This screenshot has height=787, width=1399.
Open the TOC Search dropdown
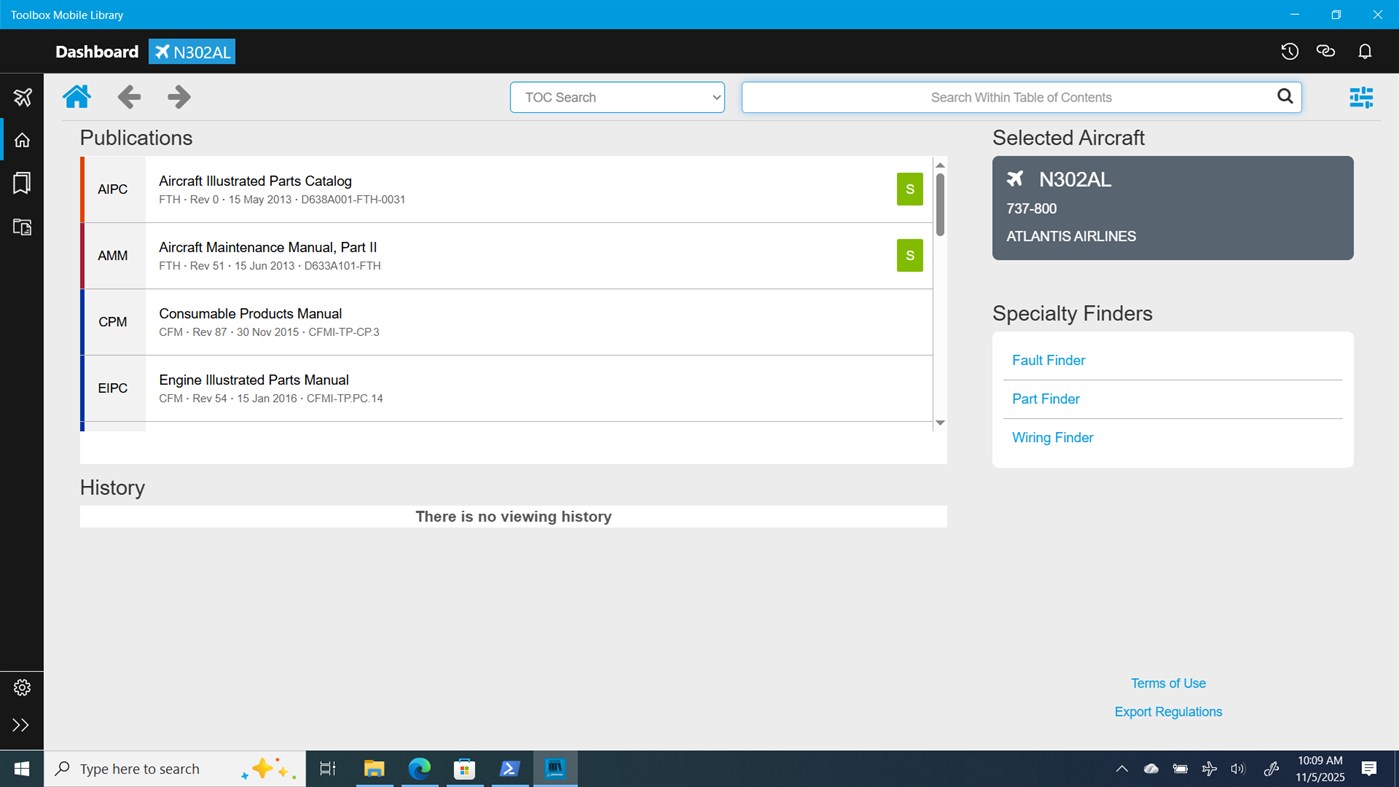click(616, 97)
